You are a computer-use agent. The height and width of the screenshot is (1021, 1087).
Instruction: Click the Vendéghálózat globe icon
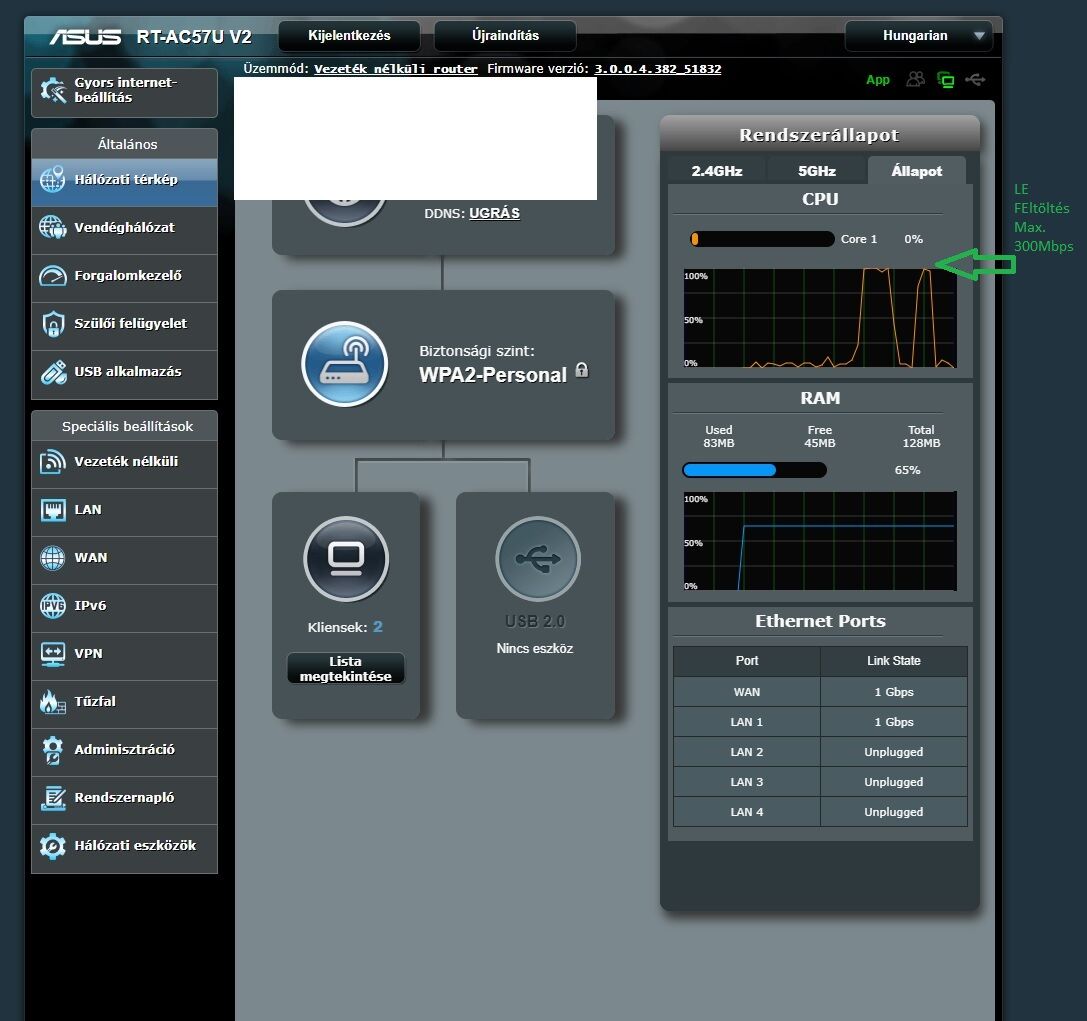point(53,227)
